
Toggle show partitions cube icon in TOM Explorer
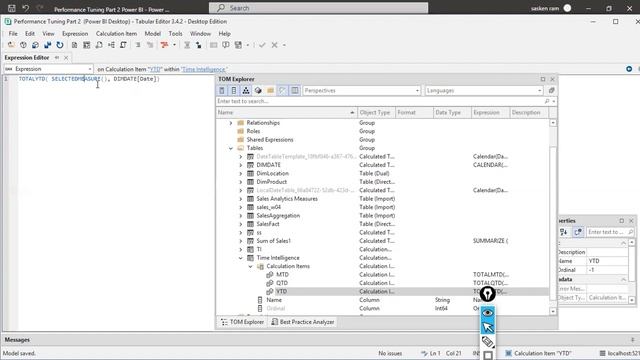(258, 91)
